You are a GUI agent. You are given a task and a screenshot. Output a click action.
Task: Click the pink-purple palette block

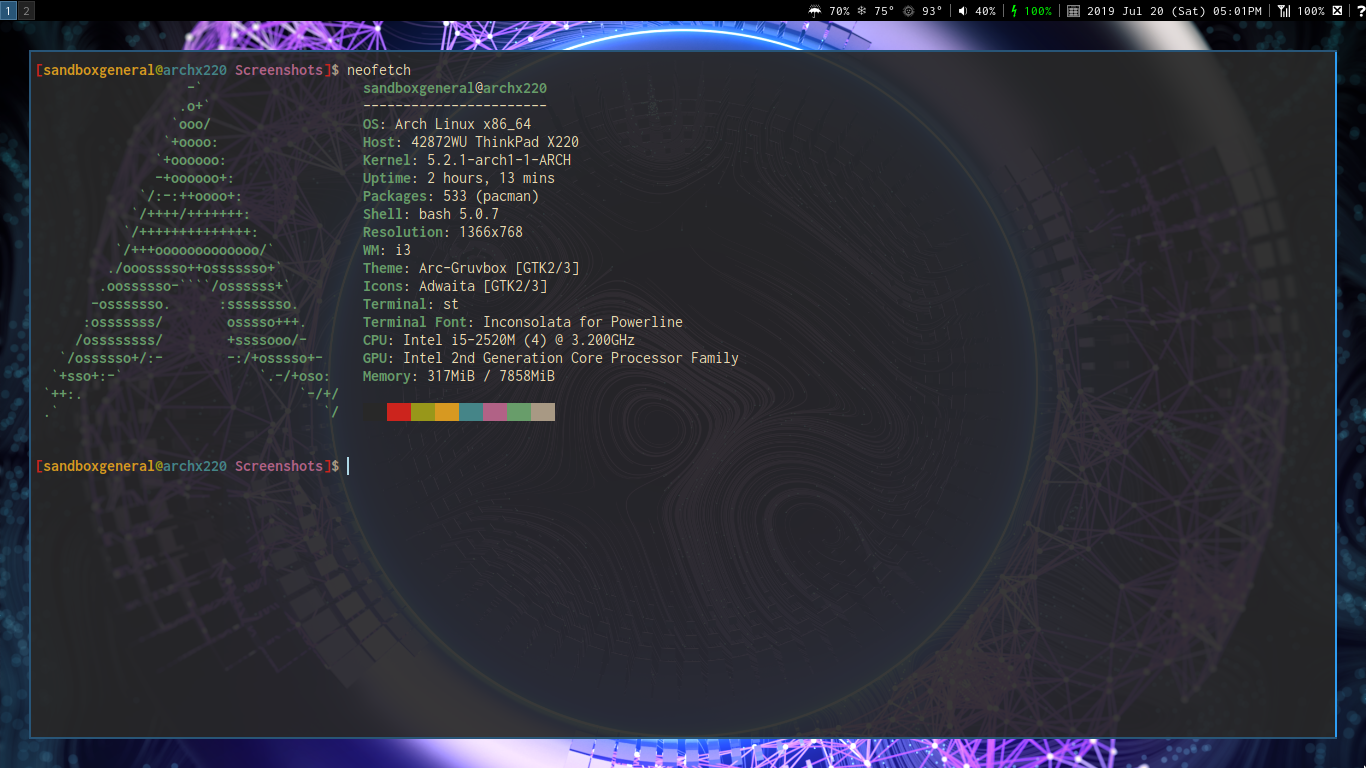tap(495, 412)
